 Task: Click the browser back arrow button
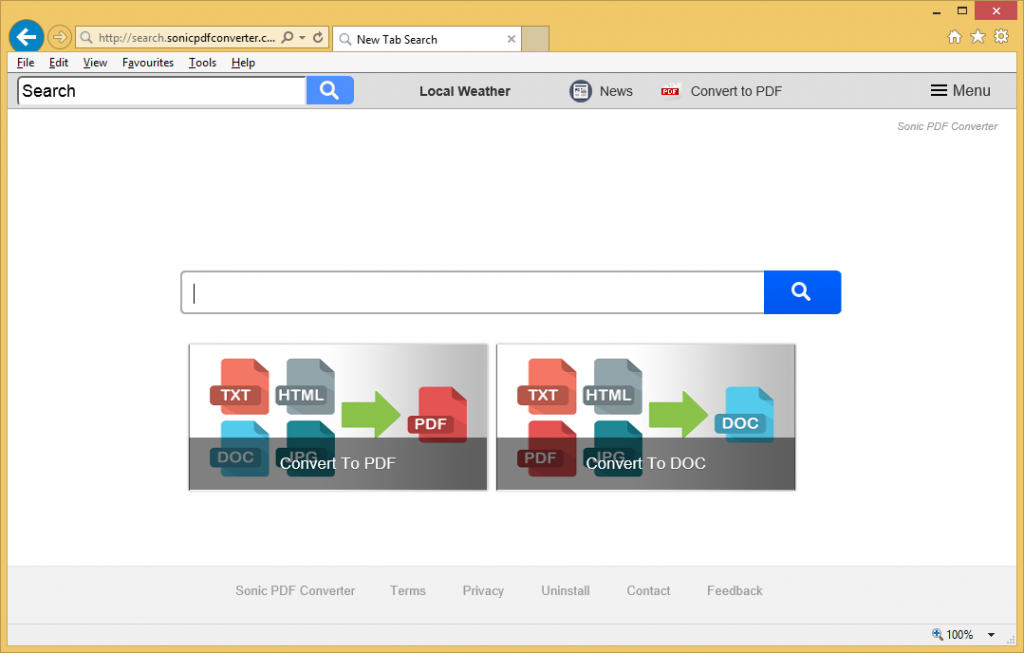26,37
